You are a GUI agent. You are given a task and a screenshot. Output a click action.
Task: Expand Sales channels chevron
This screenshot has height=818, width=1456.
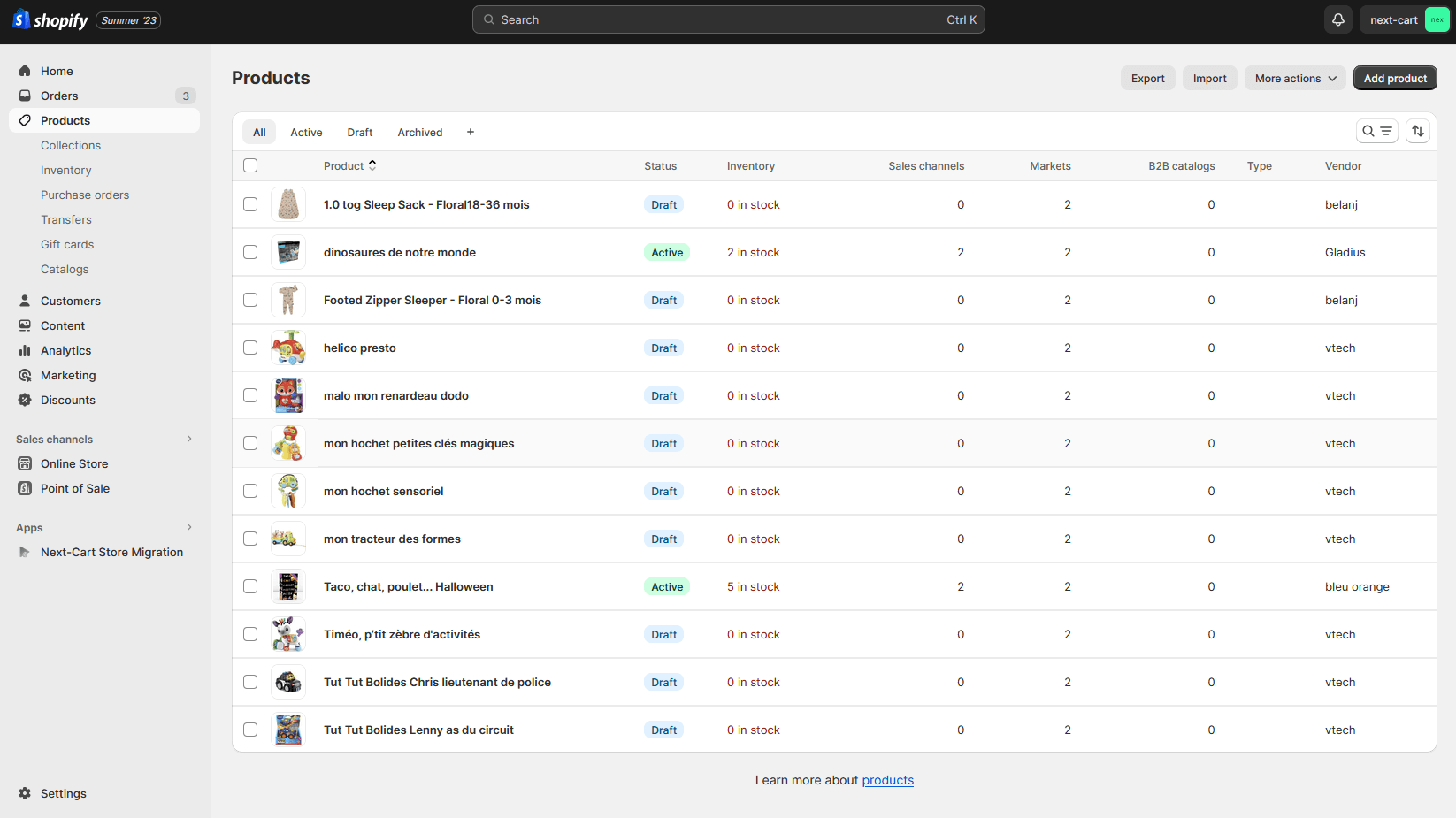(x=189, y=439)
